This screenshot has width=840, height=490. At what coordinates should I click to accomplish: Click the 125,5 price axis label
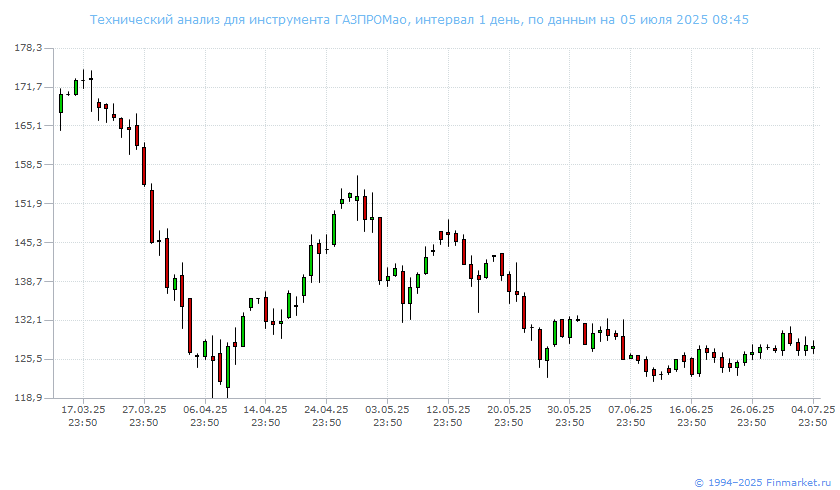click(28, 359)
